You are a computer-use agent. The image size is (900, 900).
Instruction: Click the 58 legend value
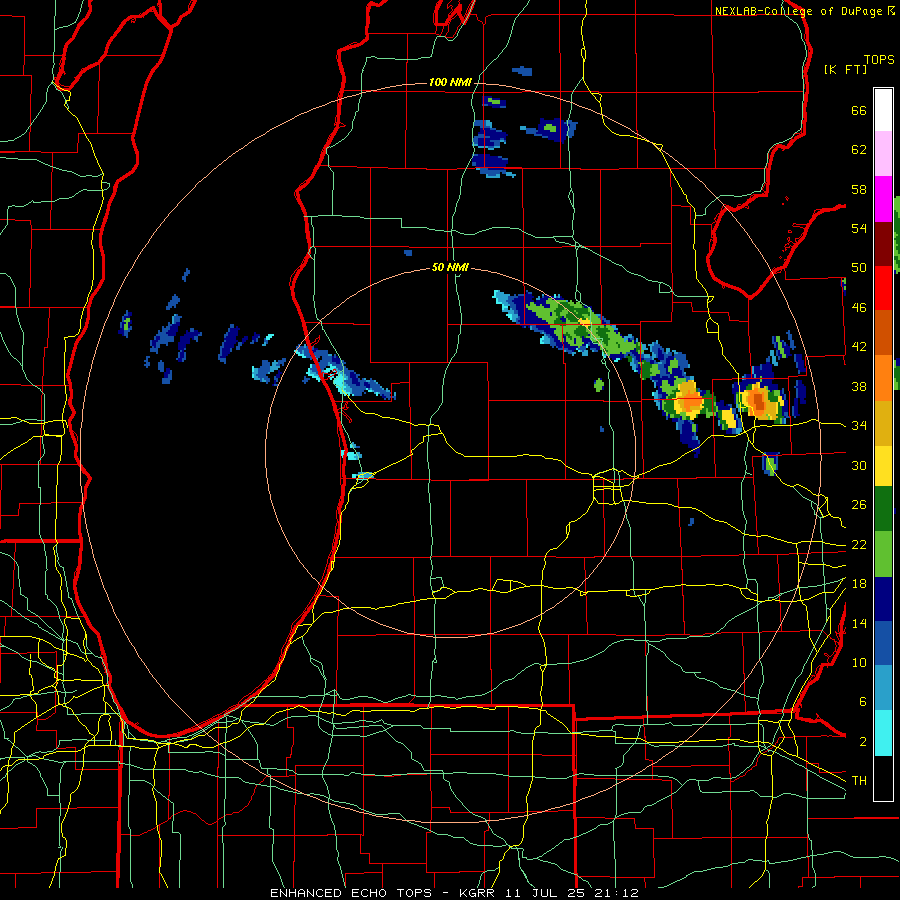859,189
